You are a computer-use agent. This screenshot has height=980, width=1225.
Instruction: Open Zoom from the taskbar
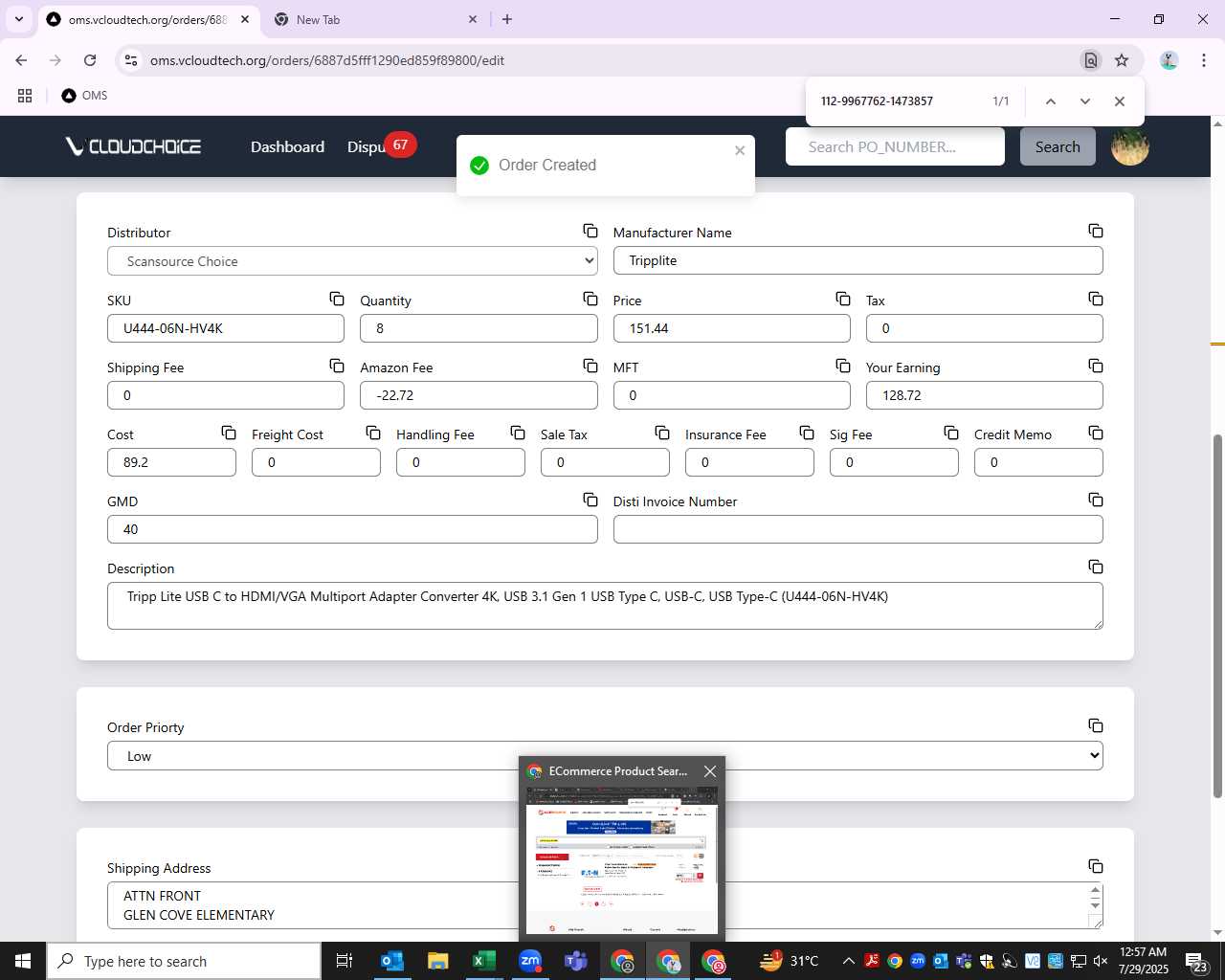click(530, 961)
